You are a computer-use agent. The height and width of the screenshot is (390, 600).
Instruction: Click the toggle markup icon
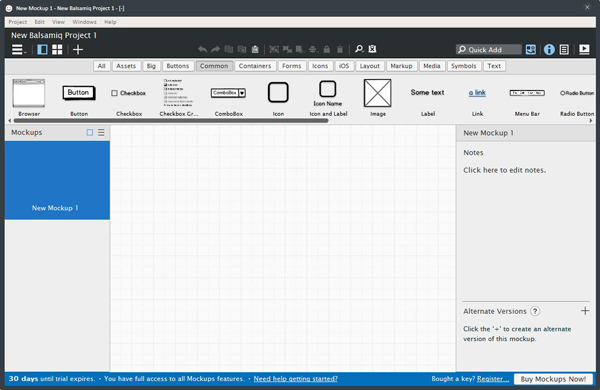[x=372, y=49]
